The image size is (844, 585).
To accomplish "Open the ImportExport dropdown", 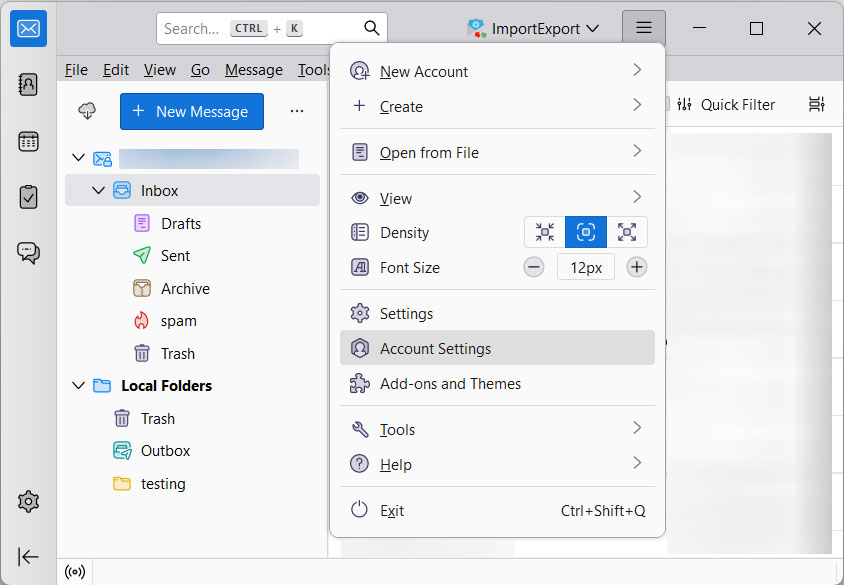I will coord(534,29).
